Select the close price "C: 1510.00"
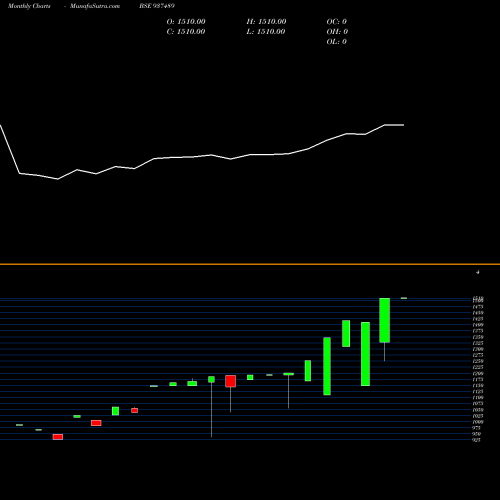Viewport: 500px width, 500px height. point(186,32)
